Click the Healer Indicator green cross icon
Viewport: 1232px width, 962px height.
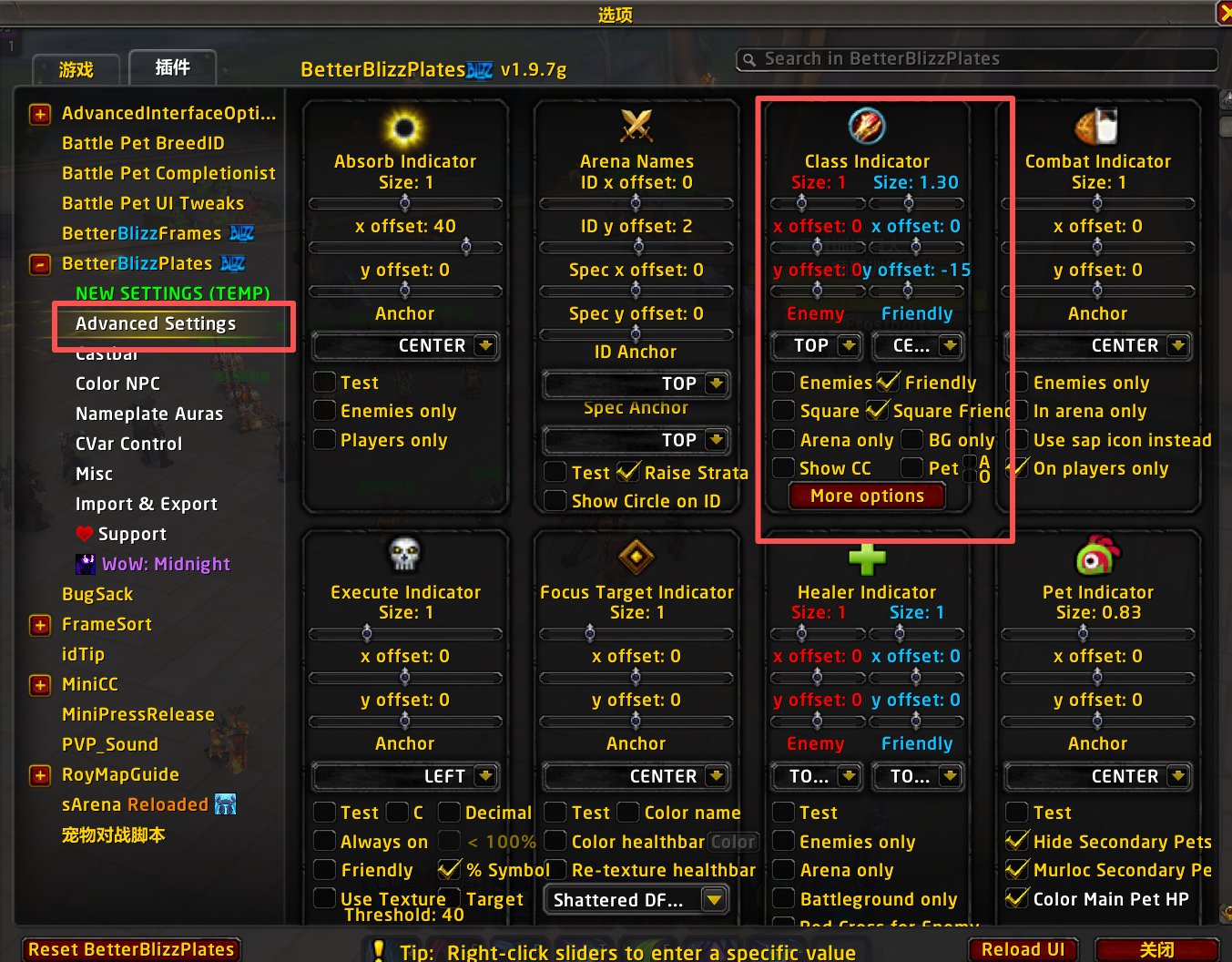point(867,558)
